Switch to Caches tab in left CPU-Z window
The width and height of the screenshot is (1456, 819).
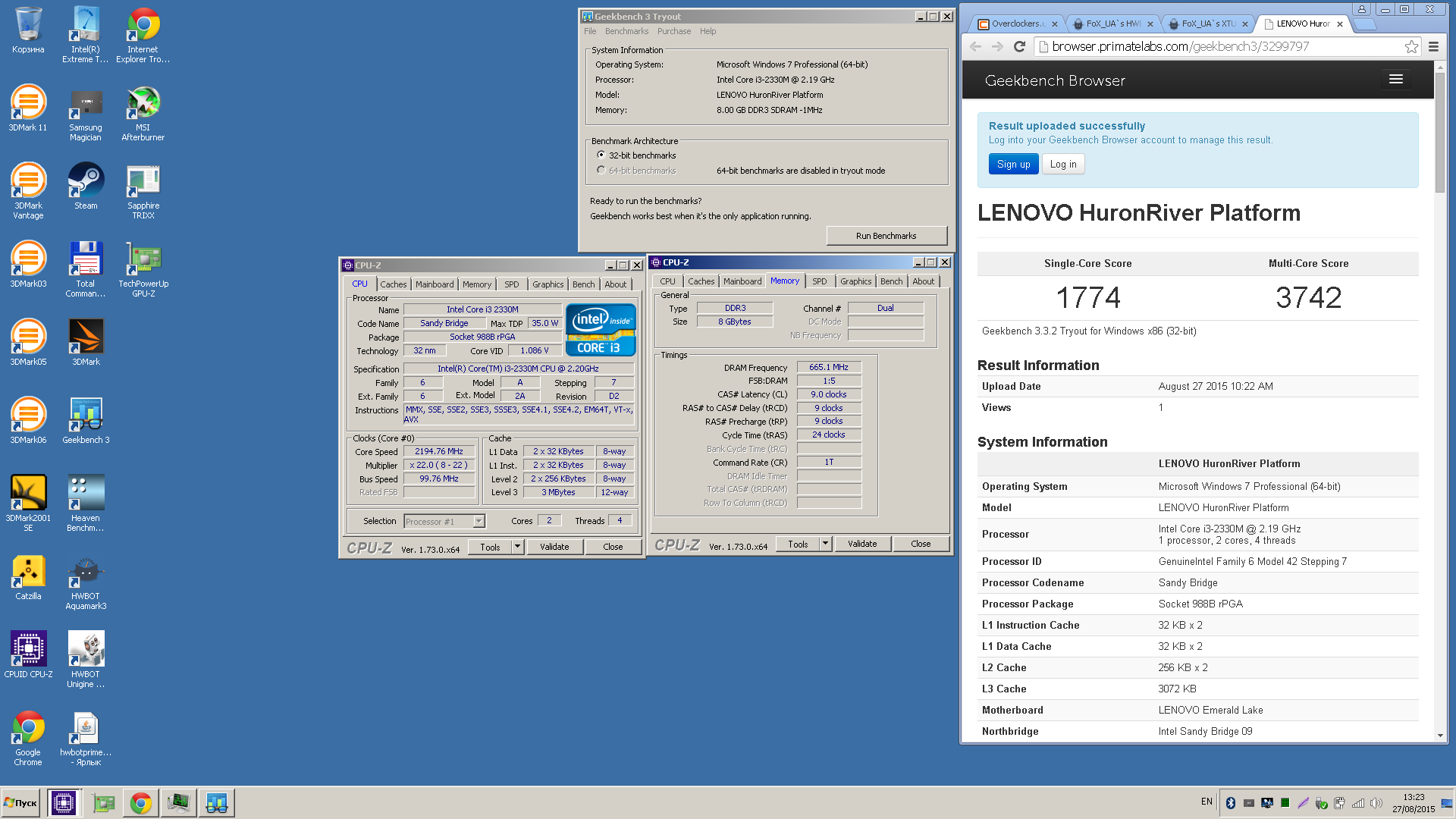pyautogui.click(x=393, y=284)
